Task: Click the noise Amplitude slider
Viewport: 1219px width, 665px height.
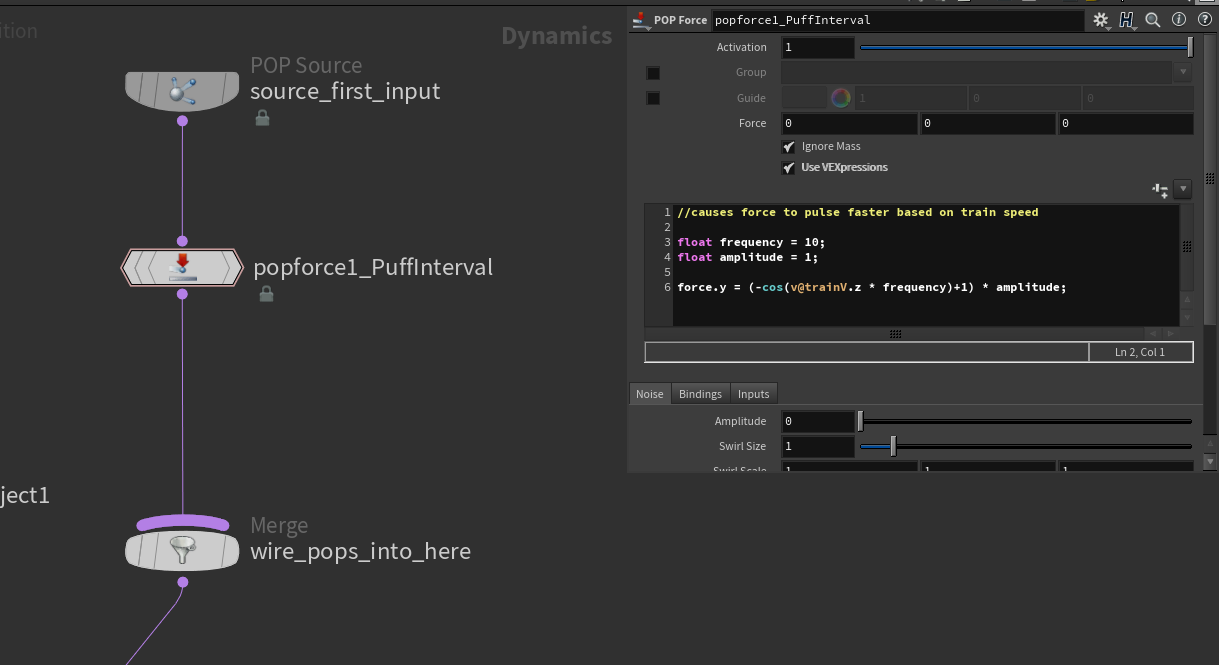Action: pos(1026,421)
